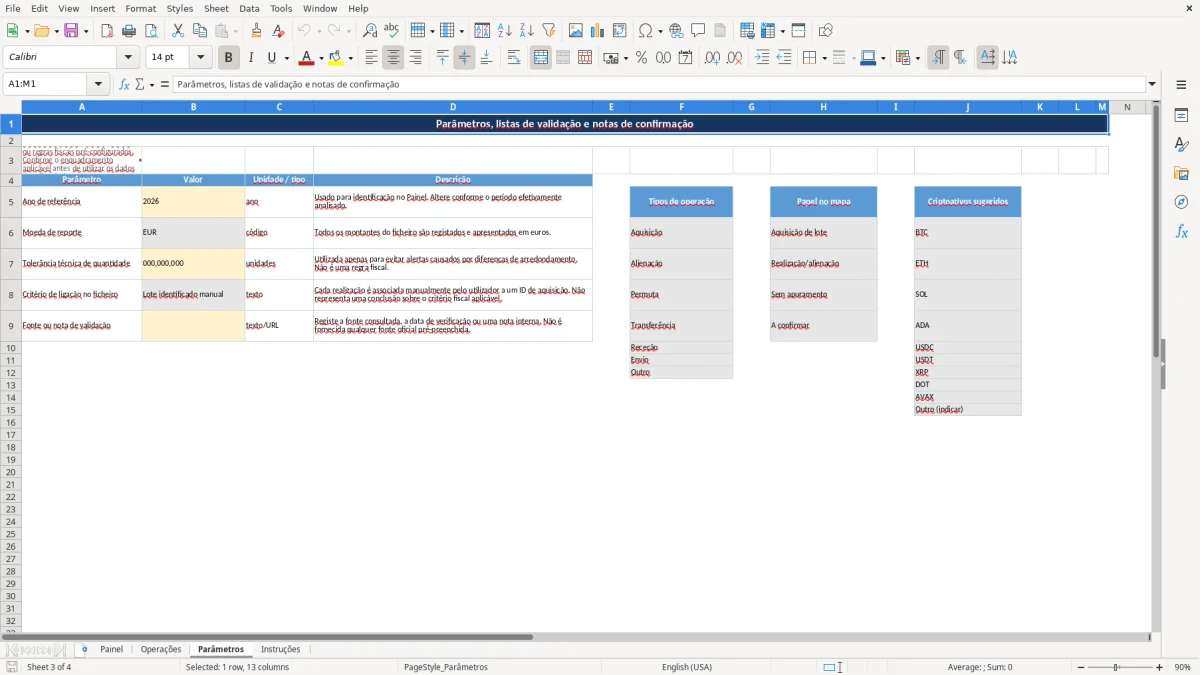Toggle Center Vertically alignment

pos(464,58)
